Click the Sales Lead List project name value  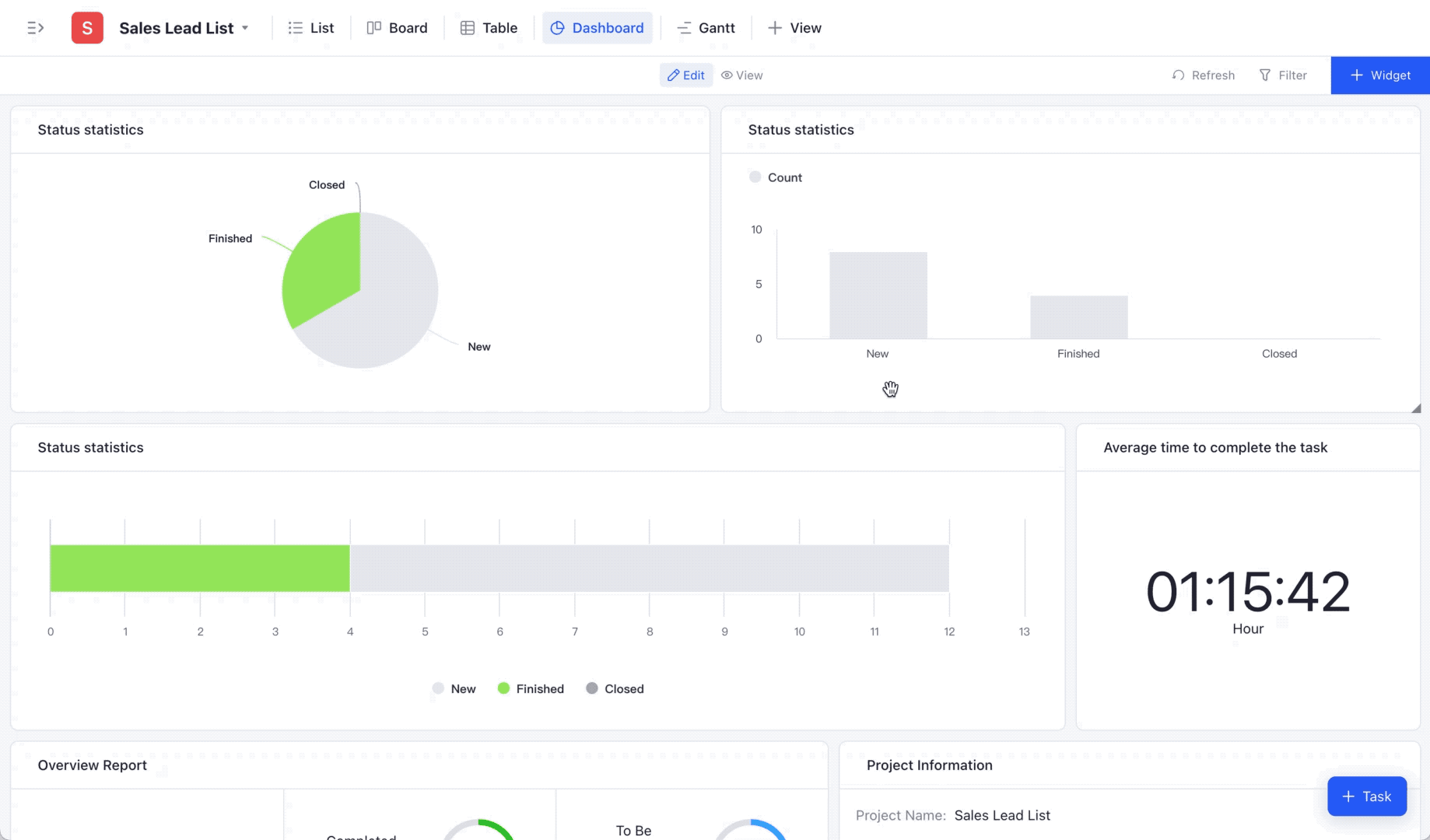point(1002,815)
